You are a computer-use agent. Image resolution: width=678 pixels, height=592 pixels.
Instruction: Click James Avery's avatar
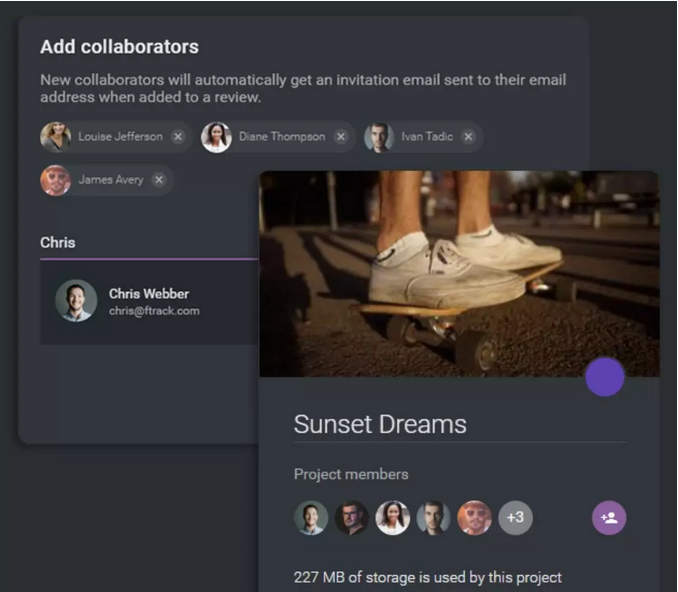click(x=56, y=180)
